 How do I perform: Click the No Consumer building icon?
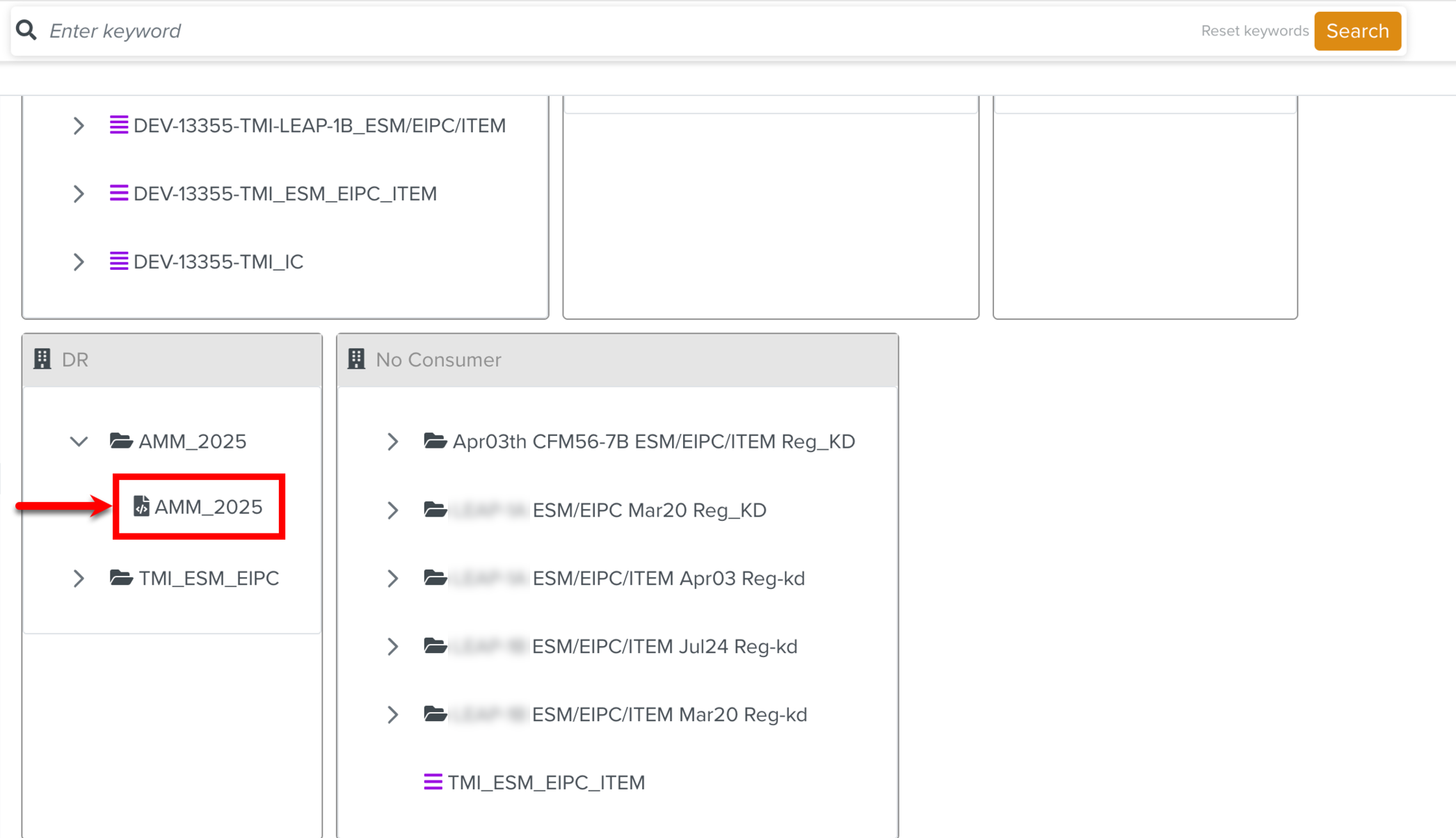pyautogui.click(x=357, y=359)
